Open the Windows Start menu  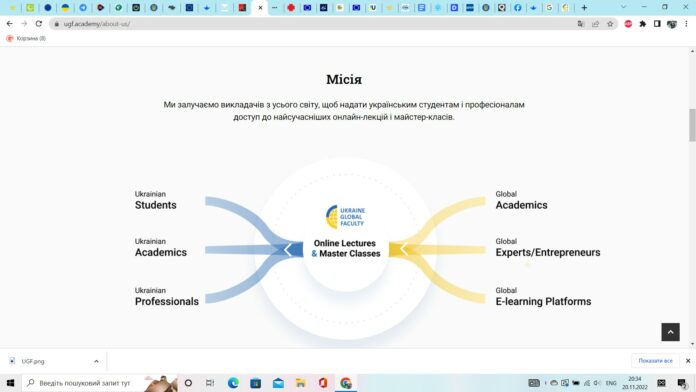11,383
